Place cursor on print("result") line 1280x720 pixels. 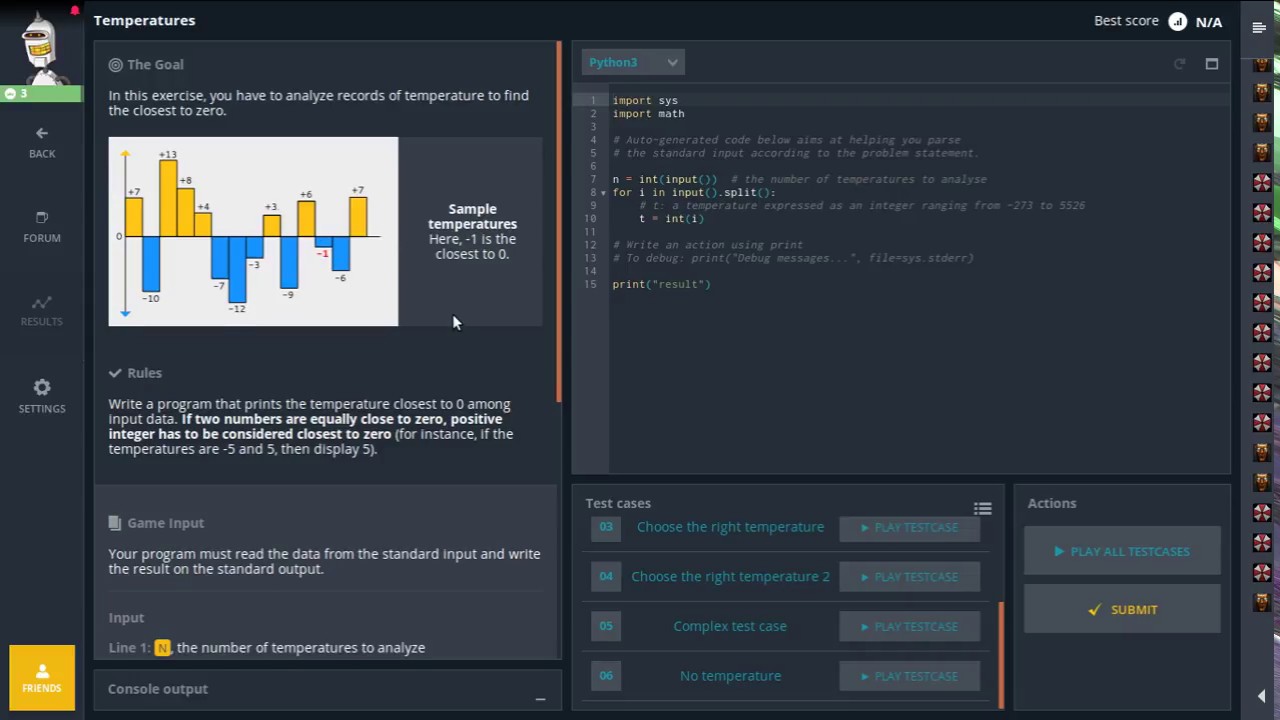(x=661, y=284)
